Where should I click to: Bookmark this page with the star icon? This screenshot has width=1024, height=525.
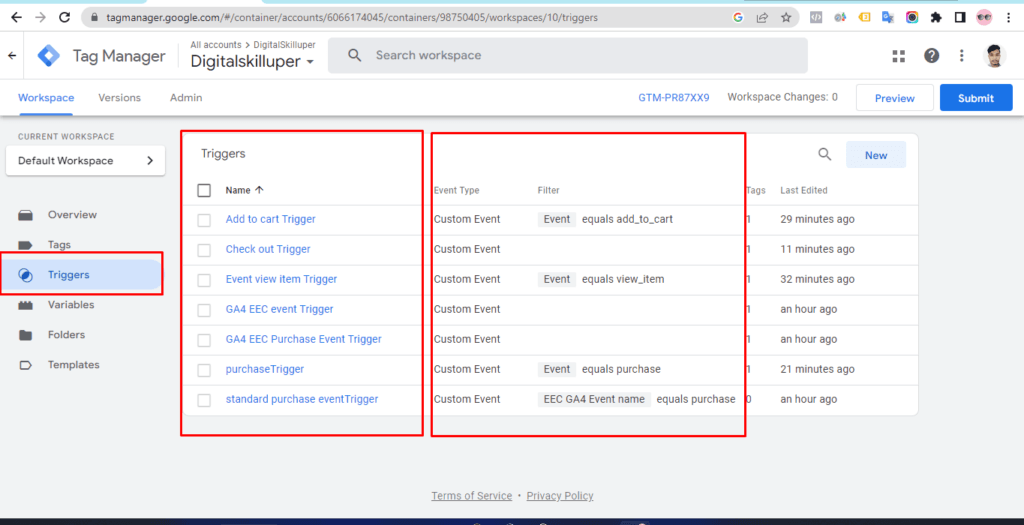(x=787, y=17)
